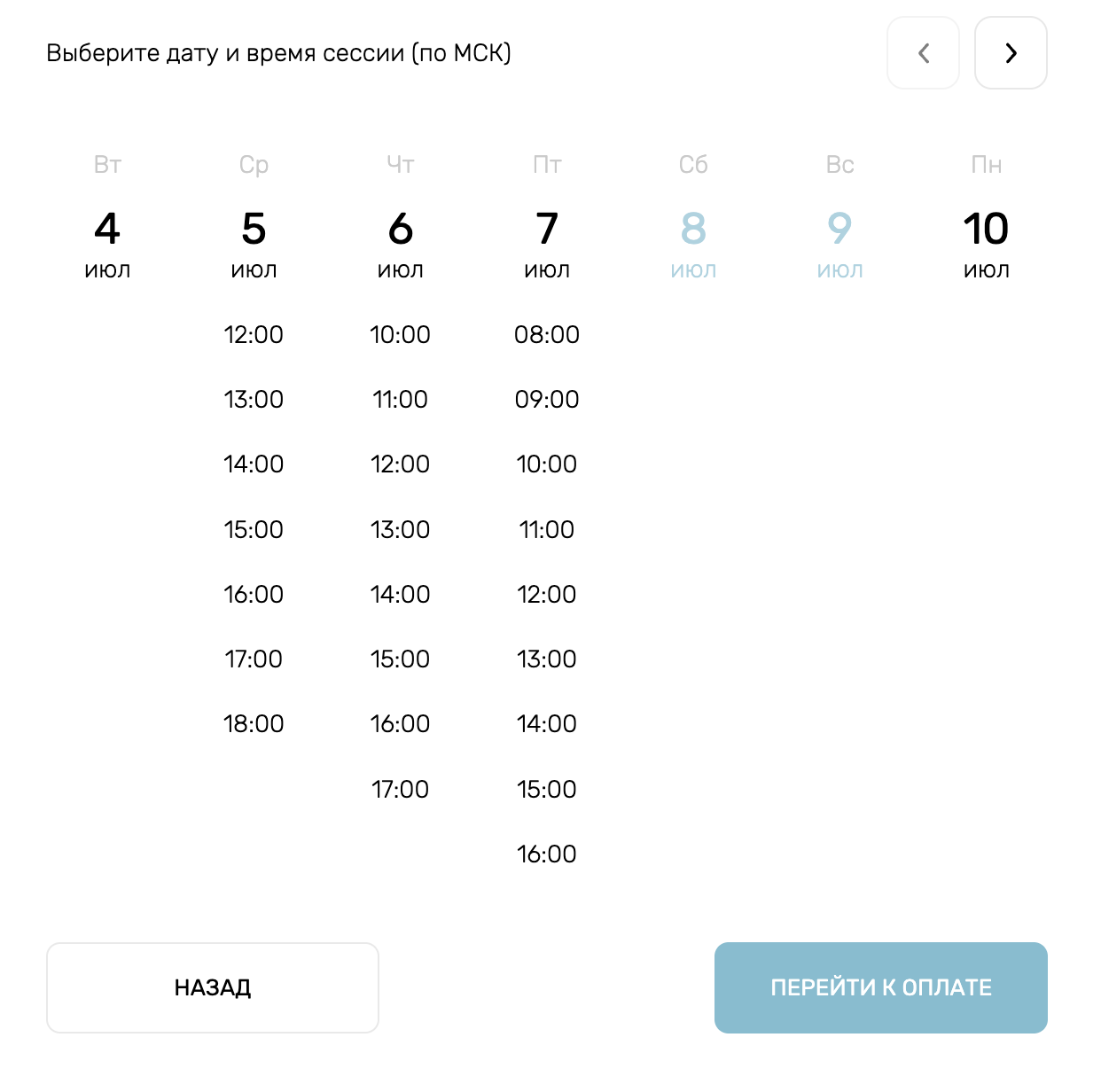Select Wednesday 5 июл date

point(254,241)
